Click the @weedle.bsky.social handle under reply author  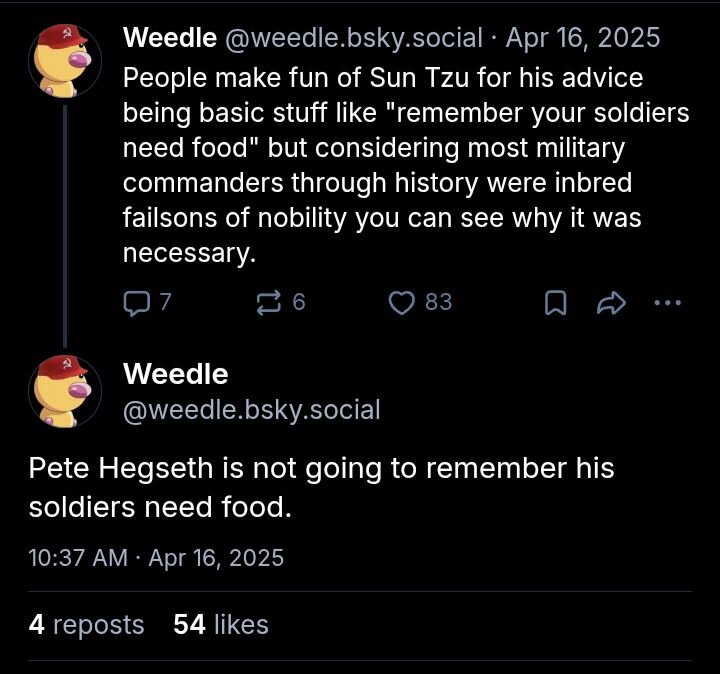tap(251, 409)
